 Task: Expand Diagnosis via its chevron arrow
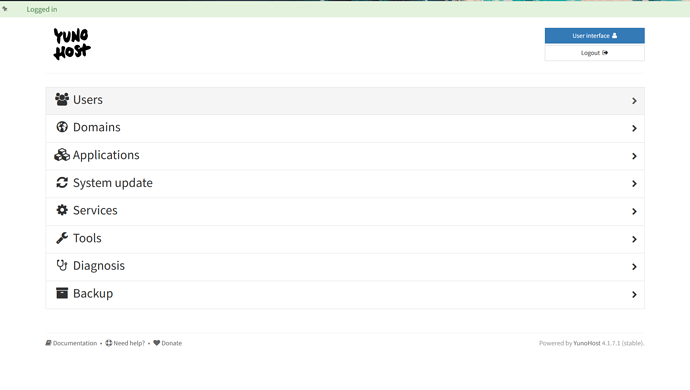634,267
